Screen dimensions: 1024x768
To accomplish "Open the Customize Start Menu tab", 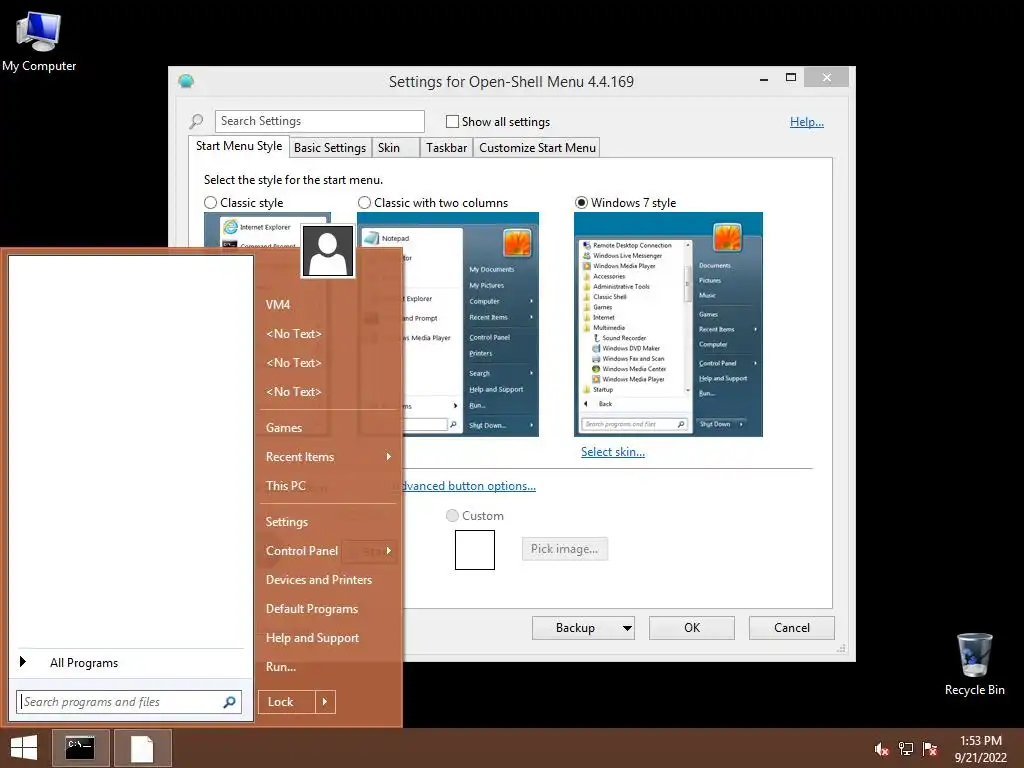I will 537,148.
